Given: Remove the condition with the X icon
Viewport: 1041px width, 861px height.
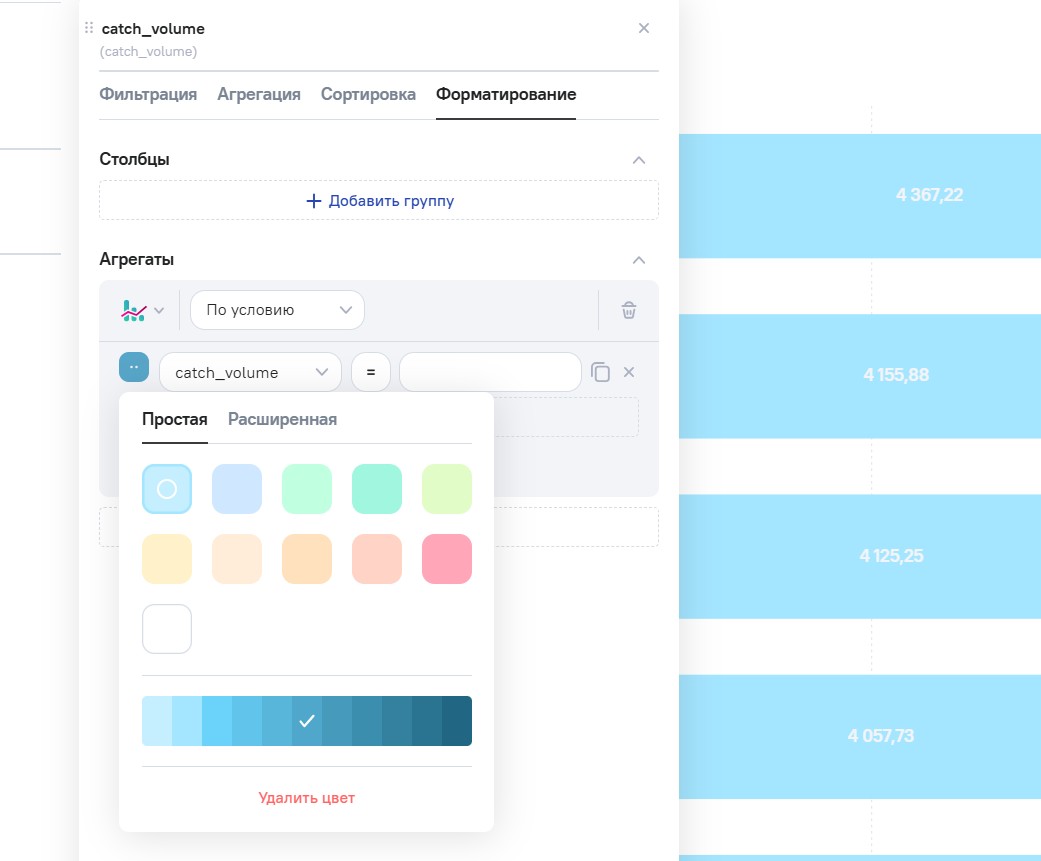Looking at the screenshot, I should pyautogui.click(x=629, y=372).
